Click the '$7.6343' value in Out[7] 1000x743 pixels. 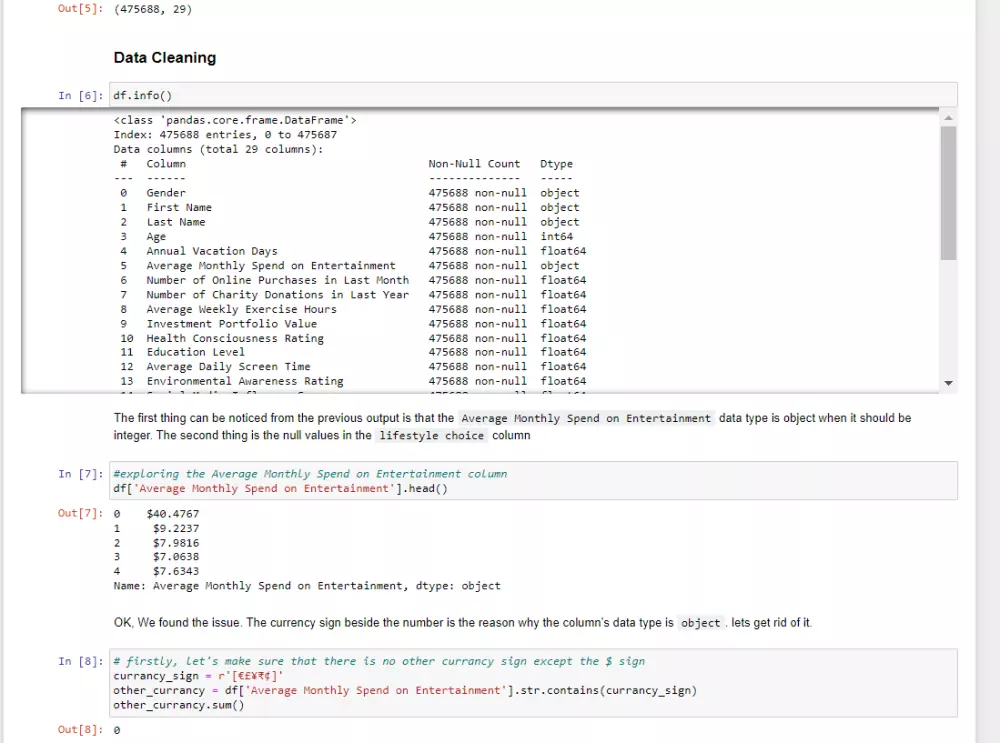(x=175, y=571)
